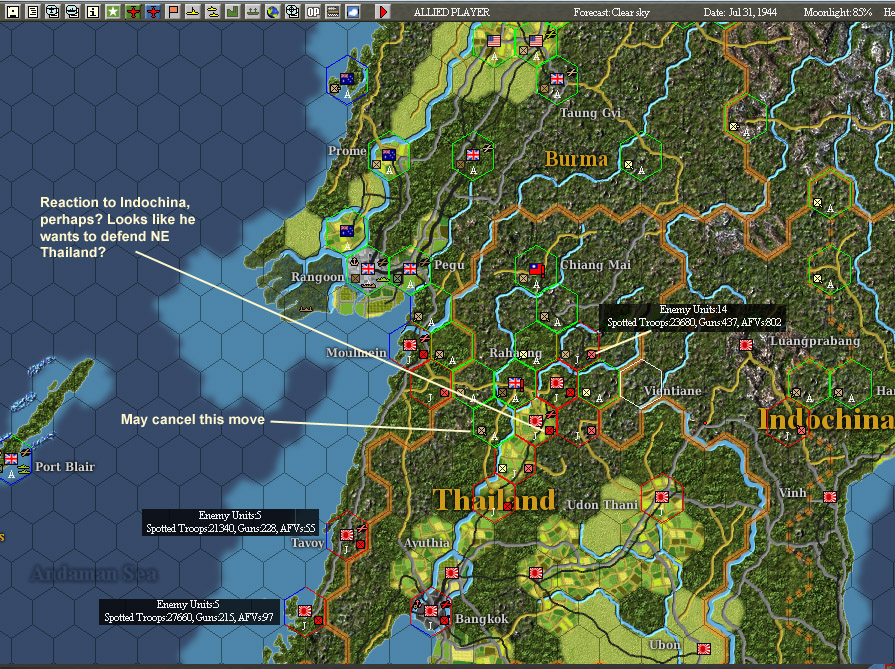Image resolution: width=895 pixels, height=669 pixels.
Task: Open the green industry factory icon
Action: pyautogui.click(x=233, y=11)
